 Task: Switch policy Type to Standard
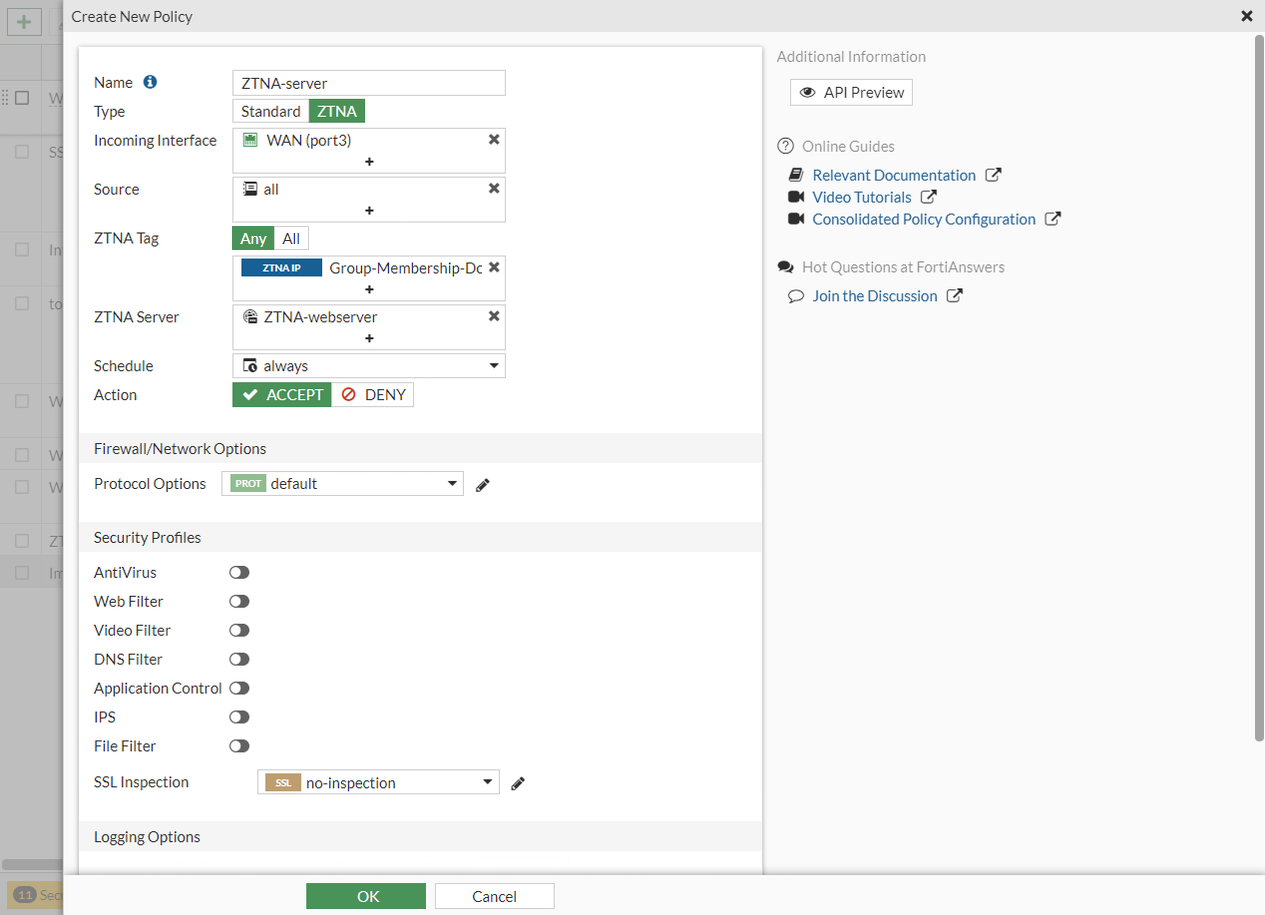point(271,111)
